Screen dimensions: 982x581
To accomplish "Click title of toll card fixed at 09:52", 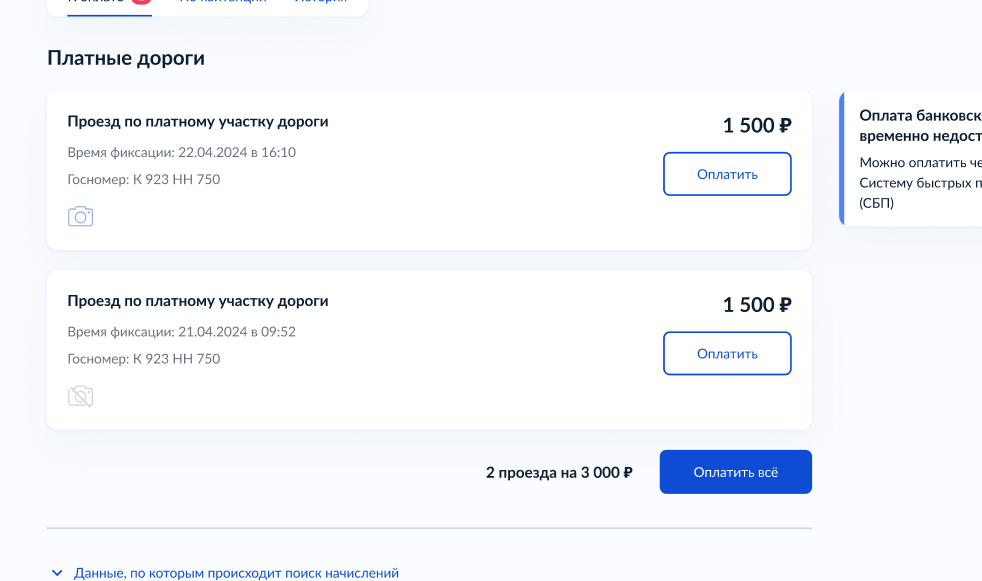I will pyautogui.click(x=198, y=301).
